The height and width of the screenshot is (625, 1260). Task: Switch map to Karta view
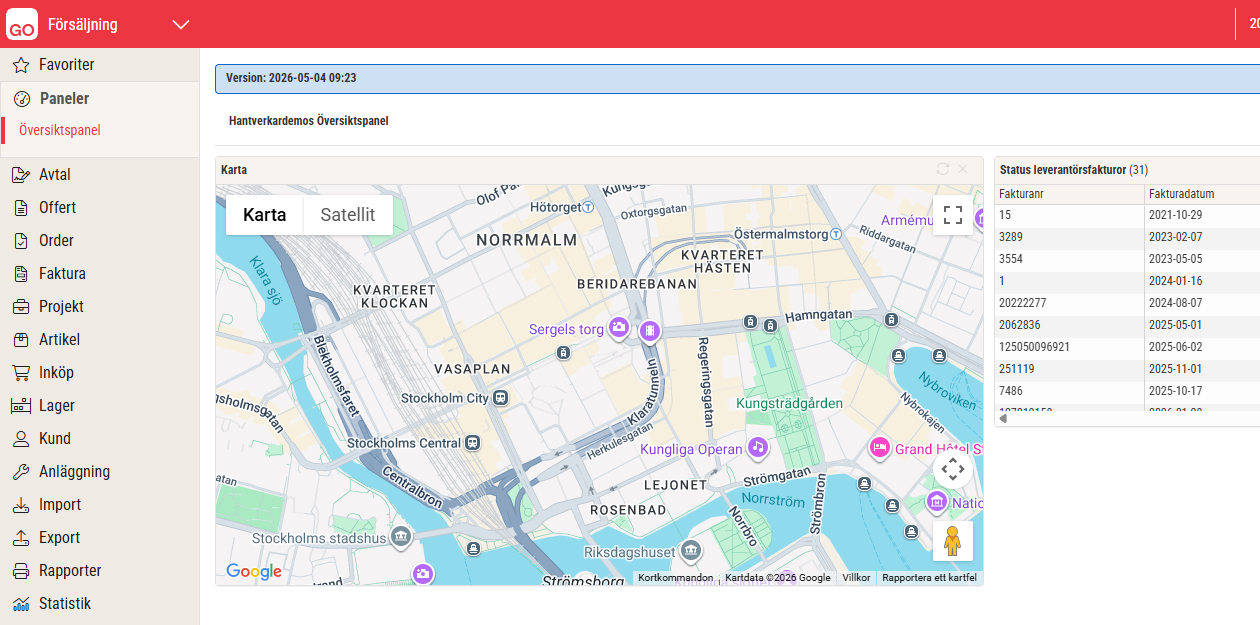pos(265,215)
